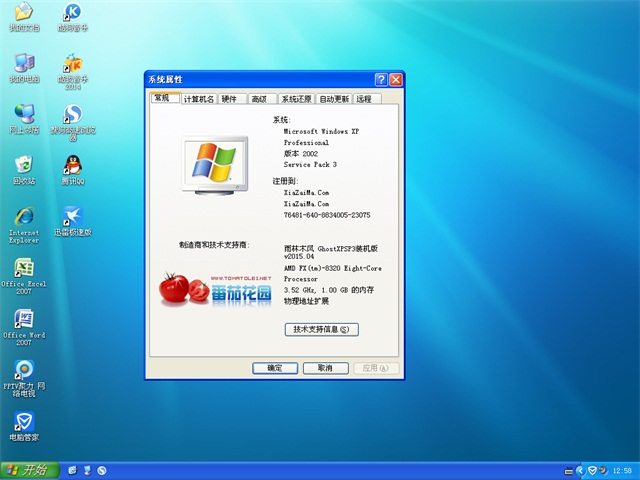Open the 自动更新 tab

[x=334, y=99]
